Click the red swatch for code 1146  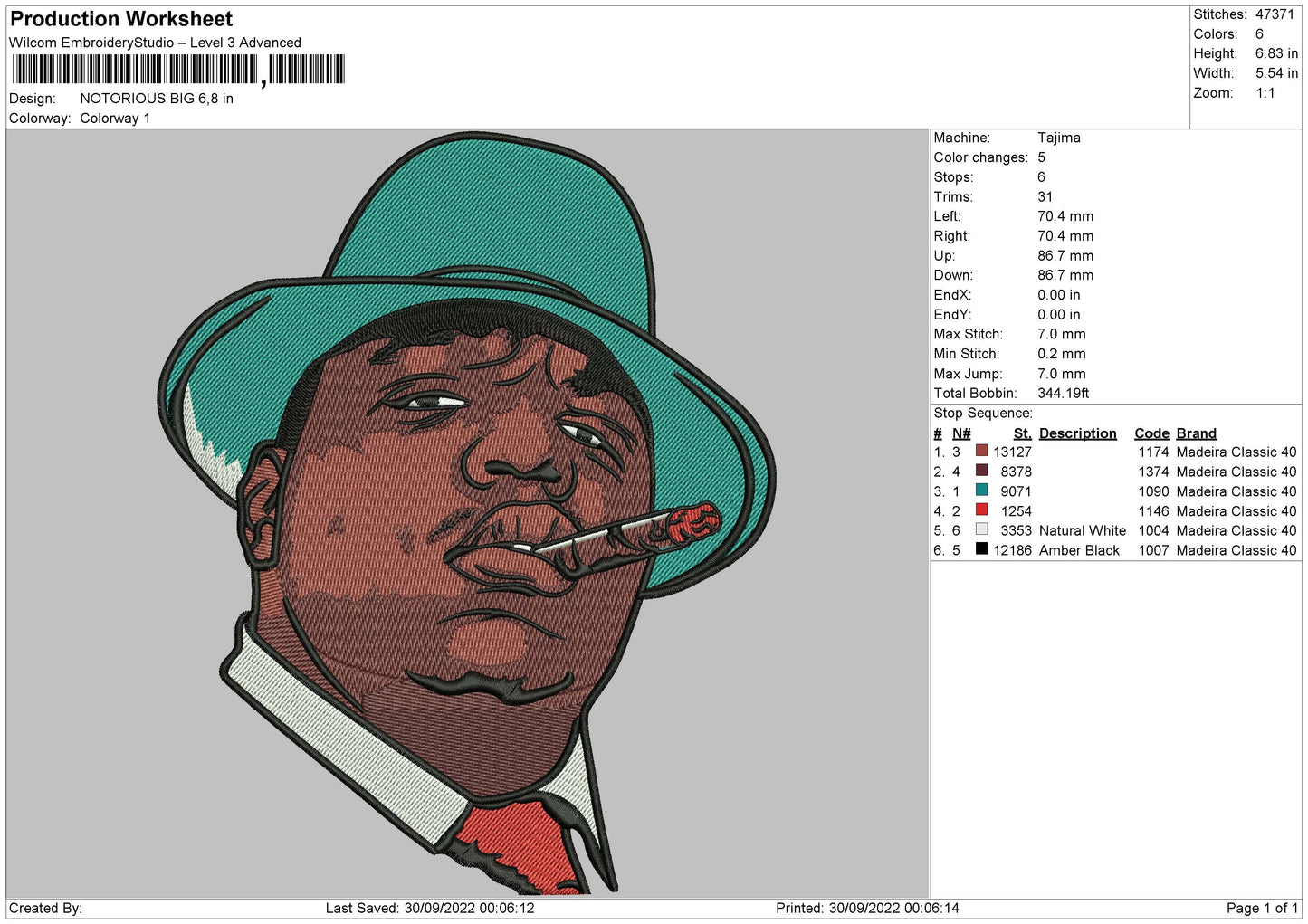tap(981, 510)
